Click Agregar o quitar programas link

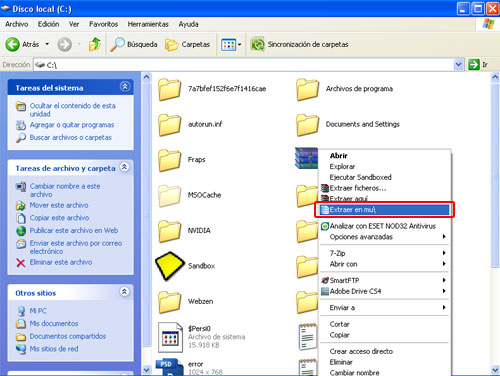tap(72, 125)
